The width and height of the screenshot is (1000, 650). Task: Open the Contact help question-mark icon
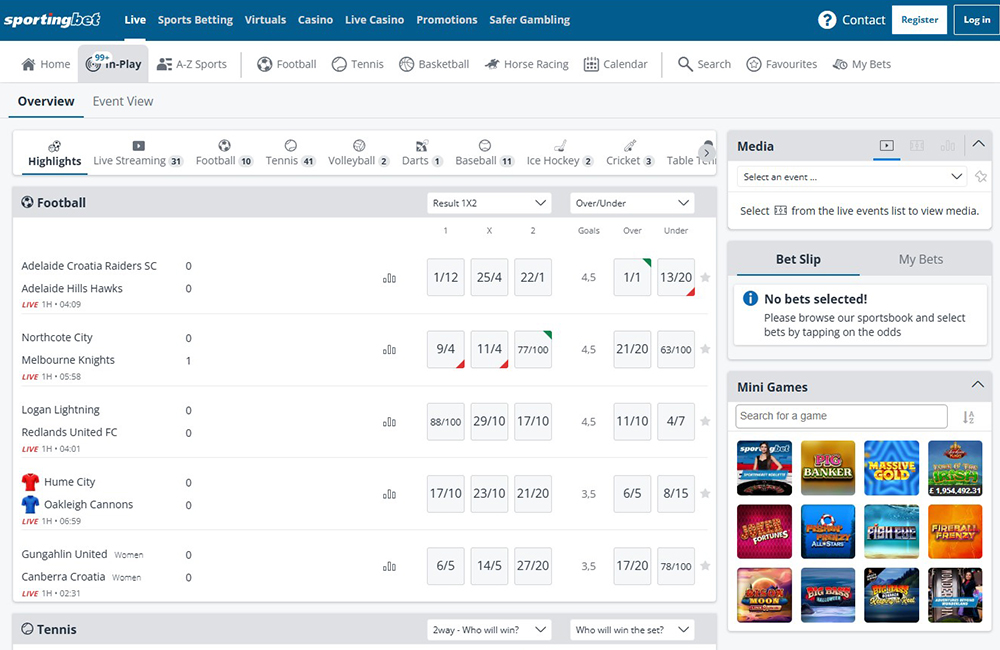pos(827,20)
